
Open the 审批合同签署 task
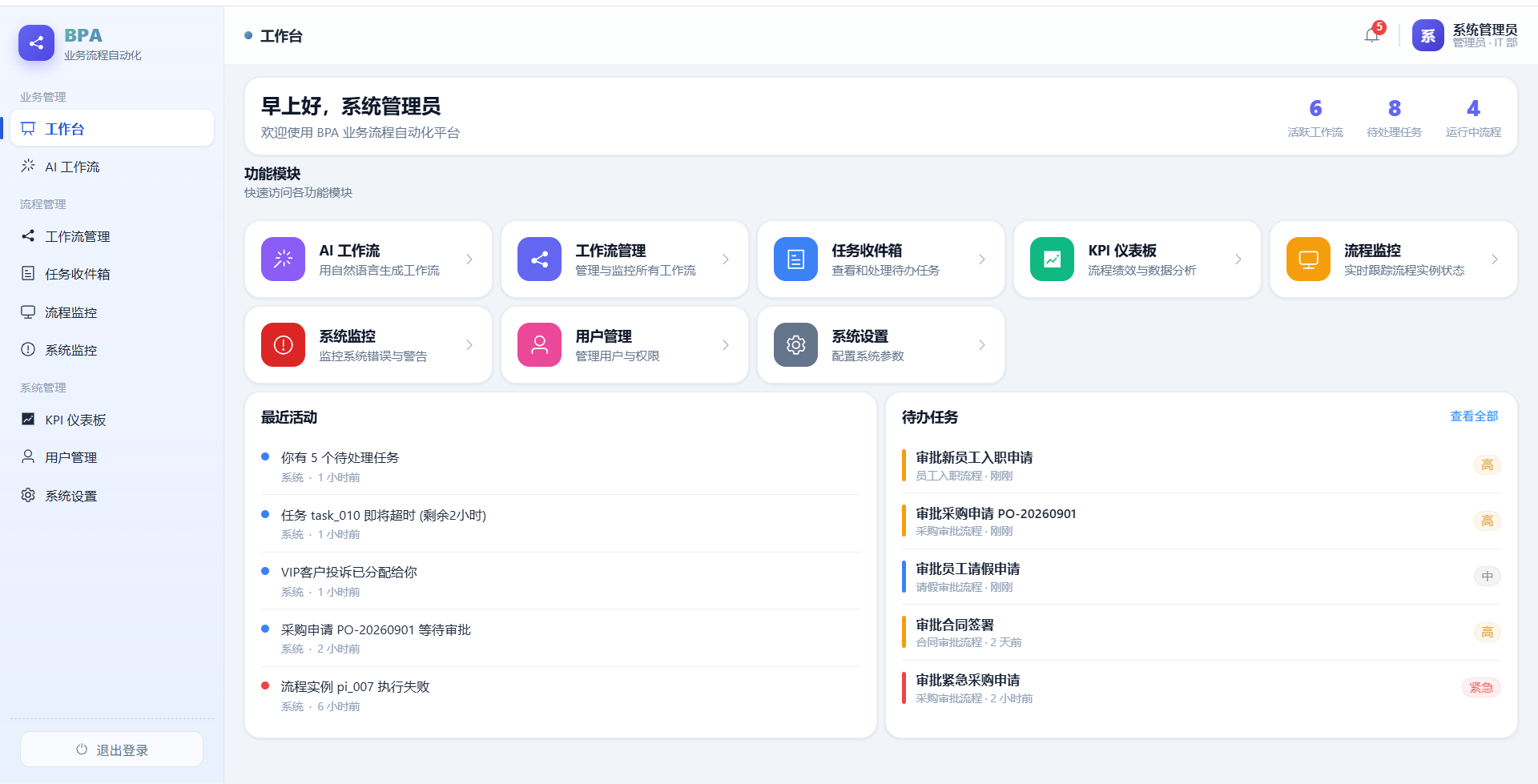1202,633
